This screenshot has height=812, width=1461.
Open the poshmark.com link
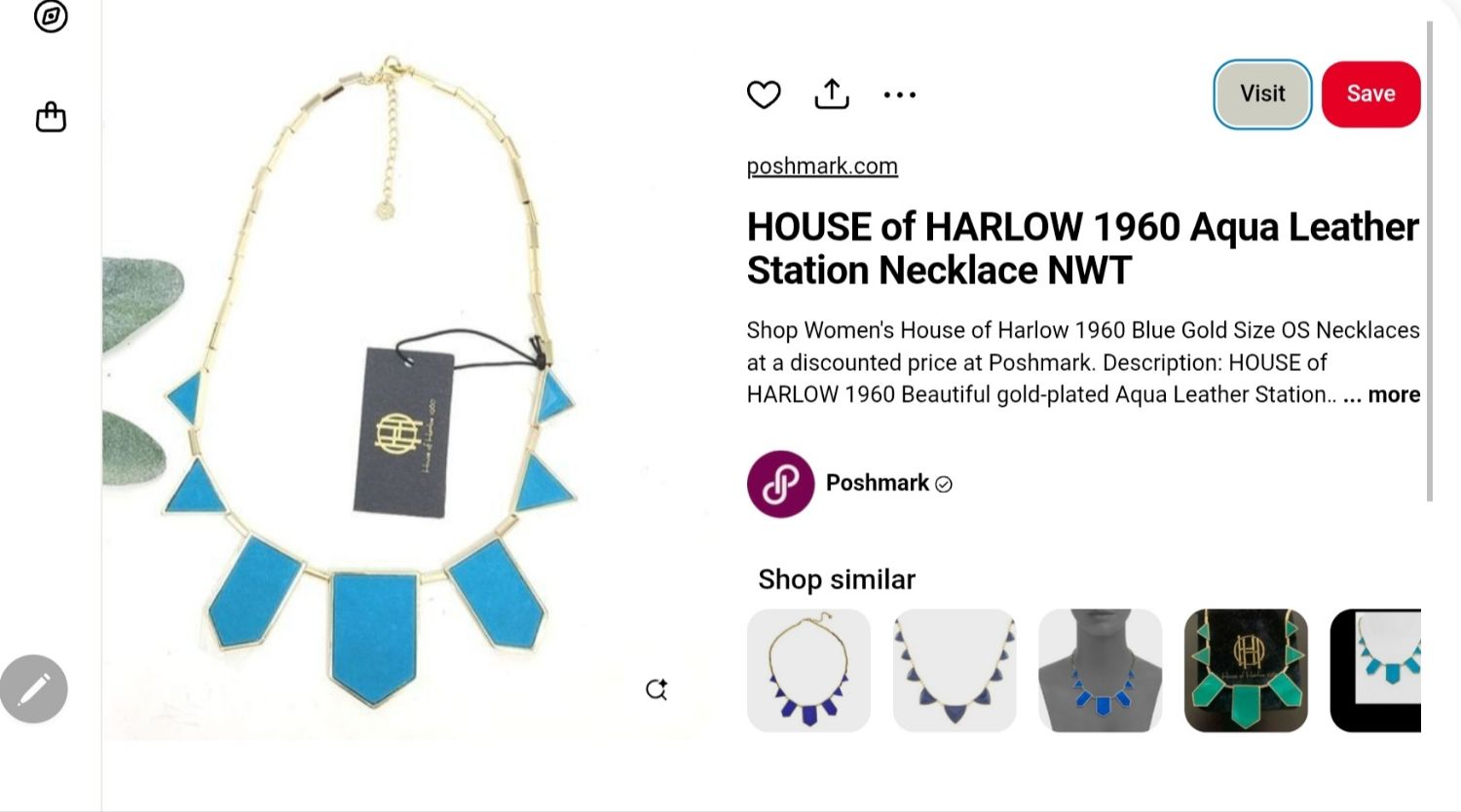pos(822,166)
